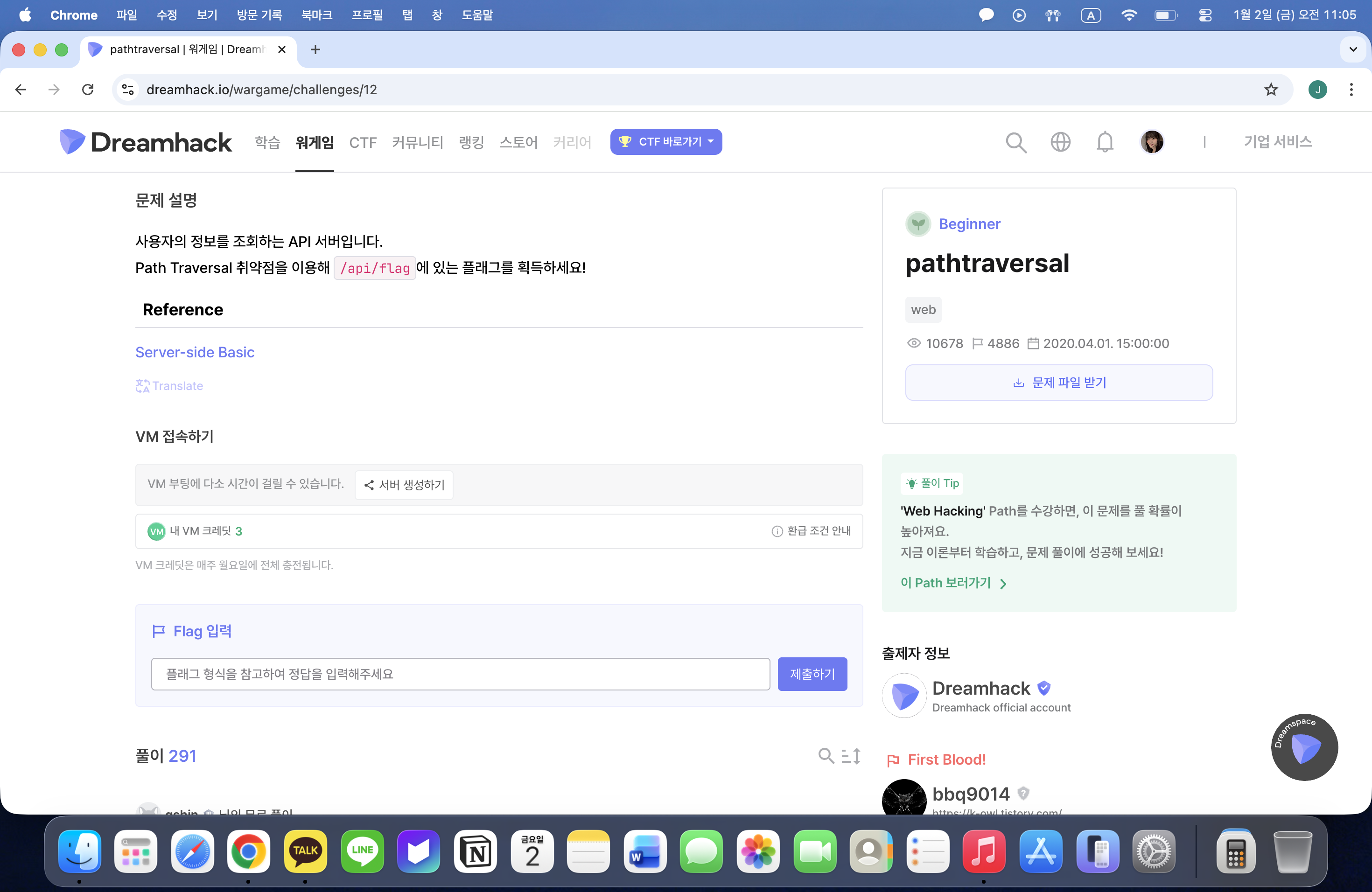Open 북마크 menu in menu bar
This screenshot has width=1372, height=892.
[316, 15]
